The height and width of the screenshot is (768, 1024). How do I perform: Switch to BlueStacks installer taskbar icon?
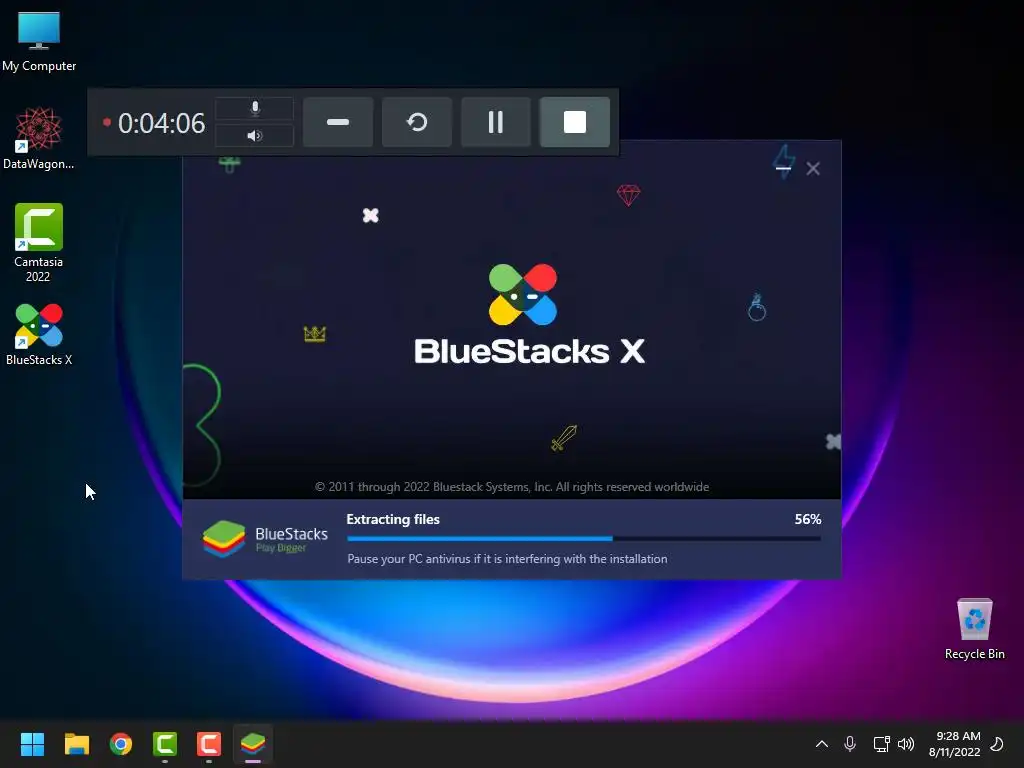(253, 744)
